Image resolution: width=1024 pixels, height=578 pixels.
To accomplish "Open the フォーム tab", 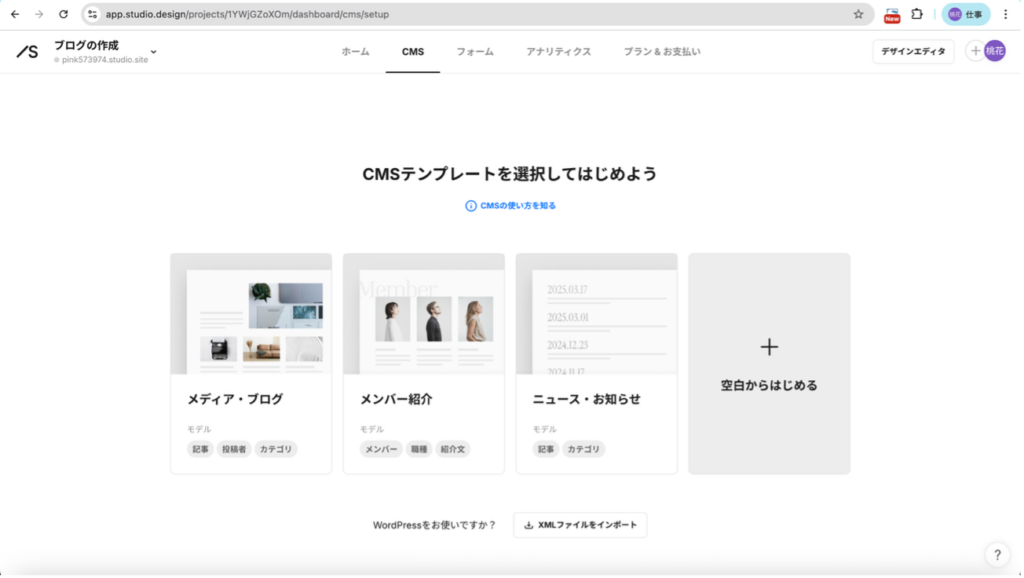I will click(x=475, y=51).
